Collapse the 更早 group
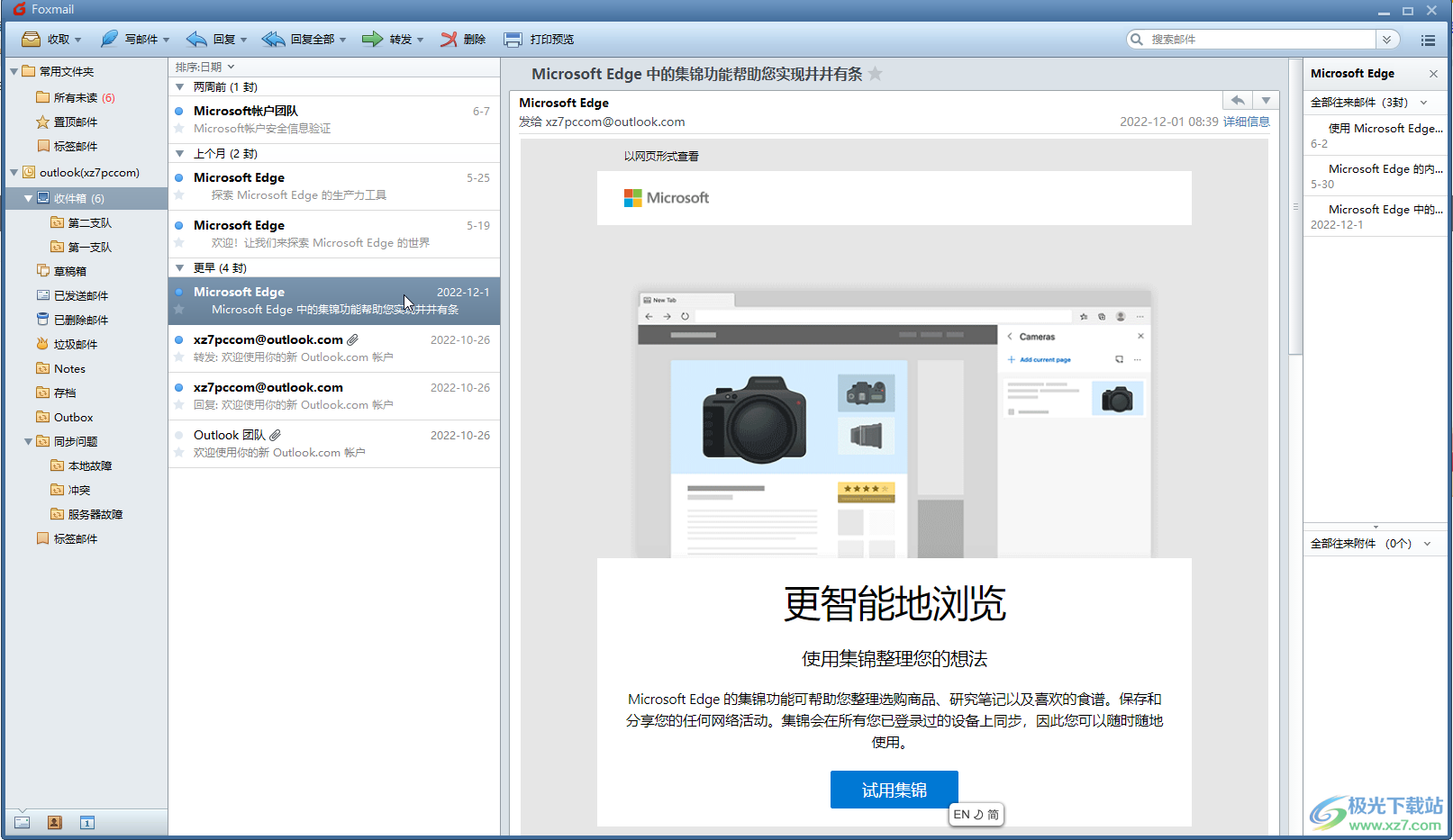Viewport: 1453px width, 840px height. tap(179, 268)
